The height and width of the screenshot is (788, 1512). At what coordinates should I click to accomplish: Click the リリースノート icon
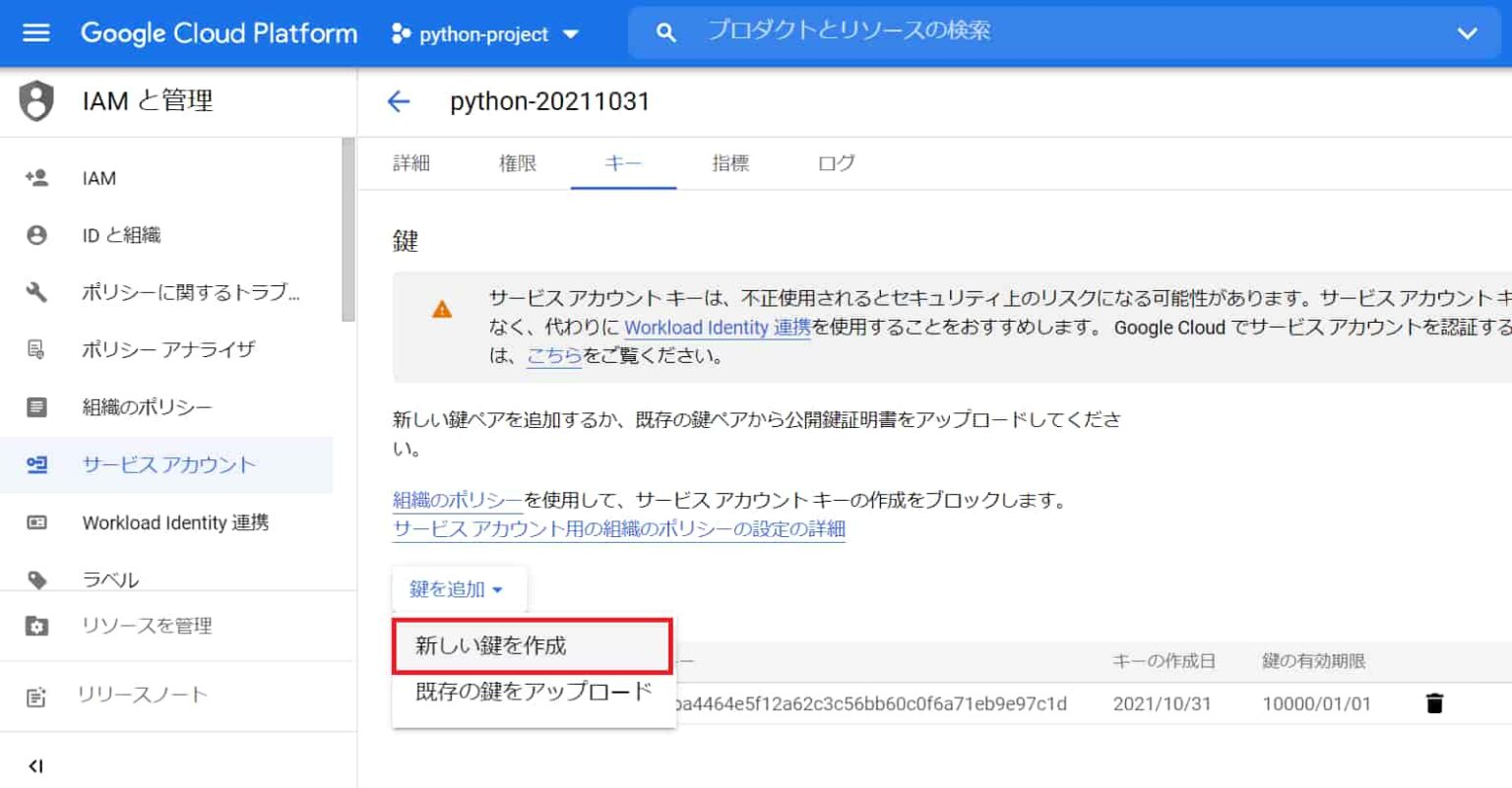[x=36, y=696]
